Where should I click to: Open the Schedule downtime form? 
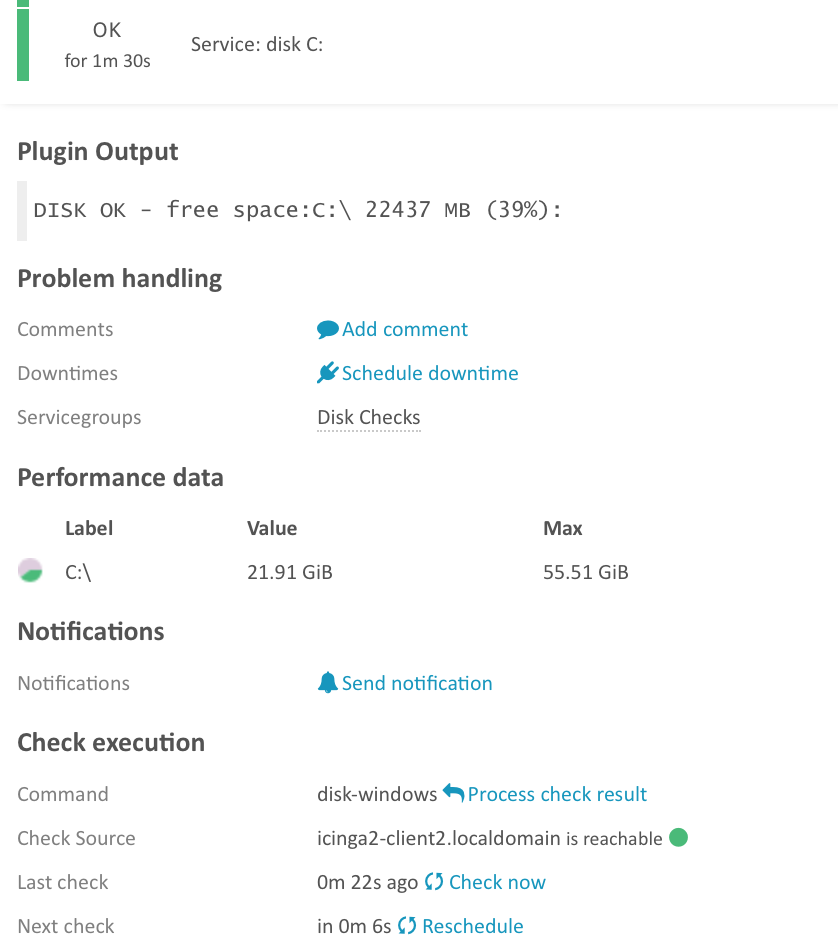click(x=430, y=373)
